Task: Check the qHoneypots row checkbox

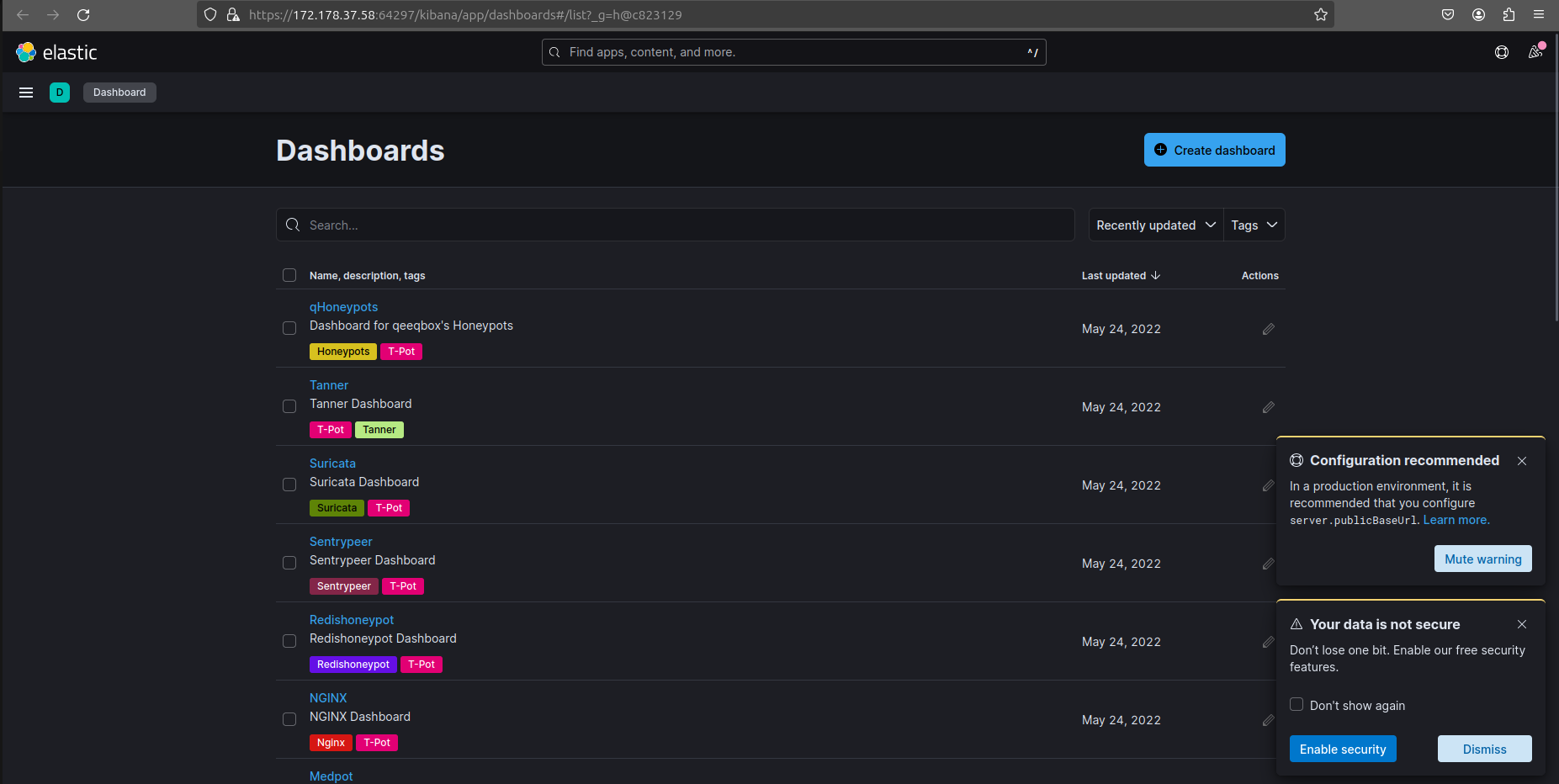Action: click(x=289, y=328)
